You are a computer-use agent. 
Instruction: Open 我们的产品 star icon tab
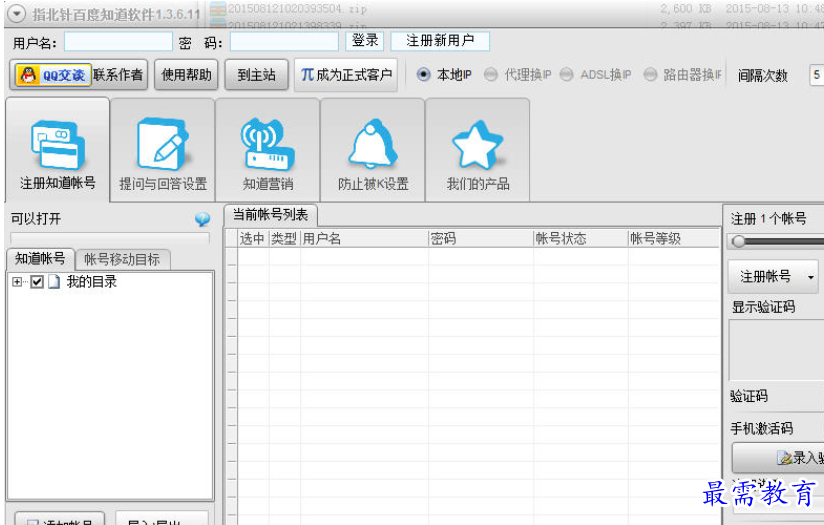click(x=477, y=149)
